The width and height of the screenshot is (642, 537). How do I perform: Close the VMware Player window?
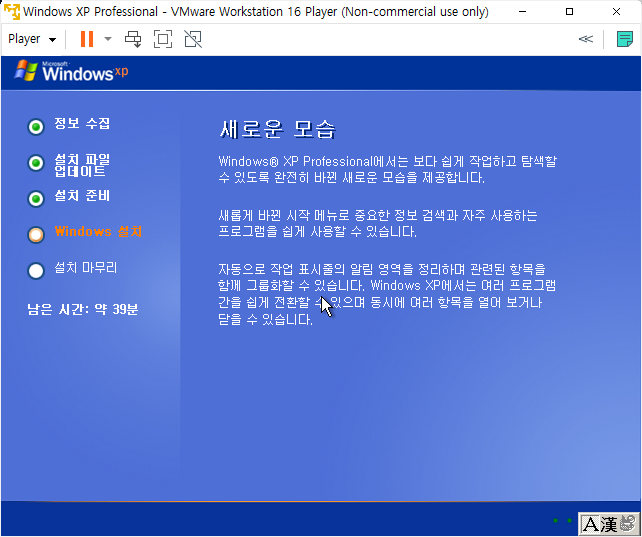pos(616,11)
